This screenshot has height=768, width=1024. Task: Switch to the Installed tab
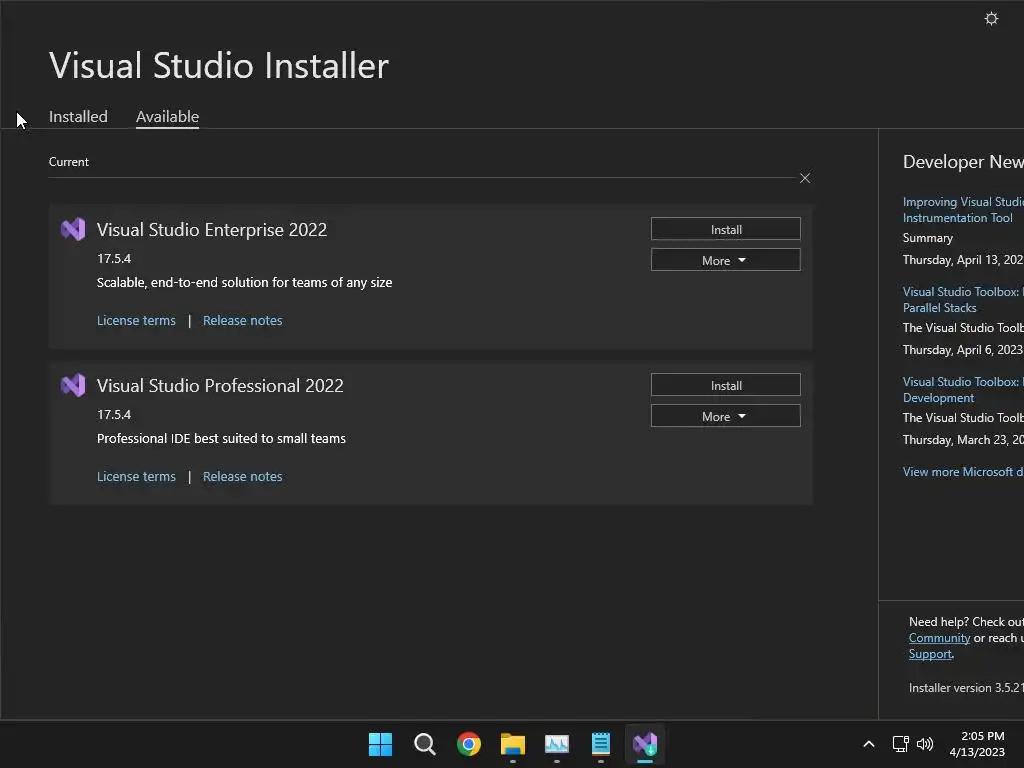tap(78, 116)
